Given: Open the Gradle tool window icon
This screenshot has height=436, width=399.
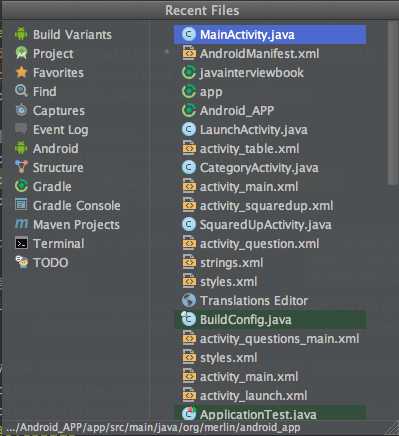Looking at the screenshot, I should [21, 186].
